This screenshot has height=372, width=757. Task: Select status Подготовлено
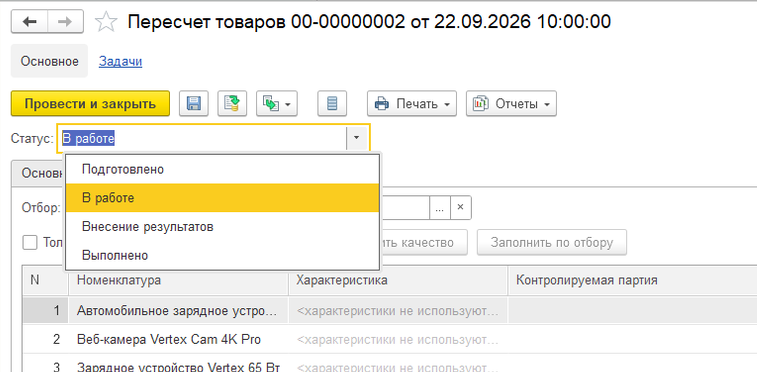pyautogui.click(x=222, y=170)
